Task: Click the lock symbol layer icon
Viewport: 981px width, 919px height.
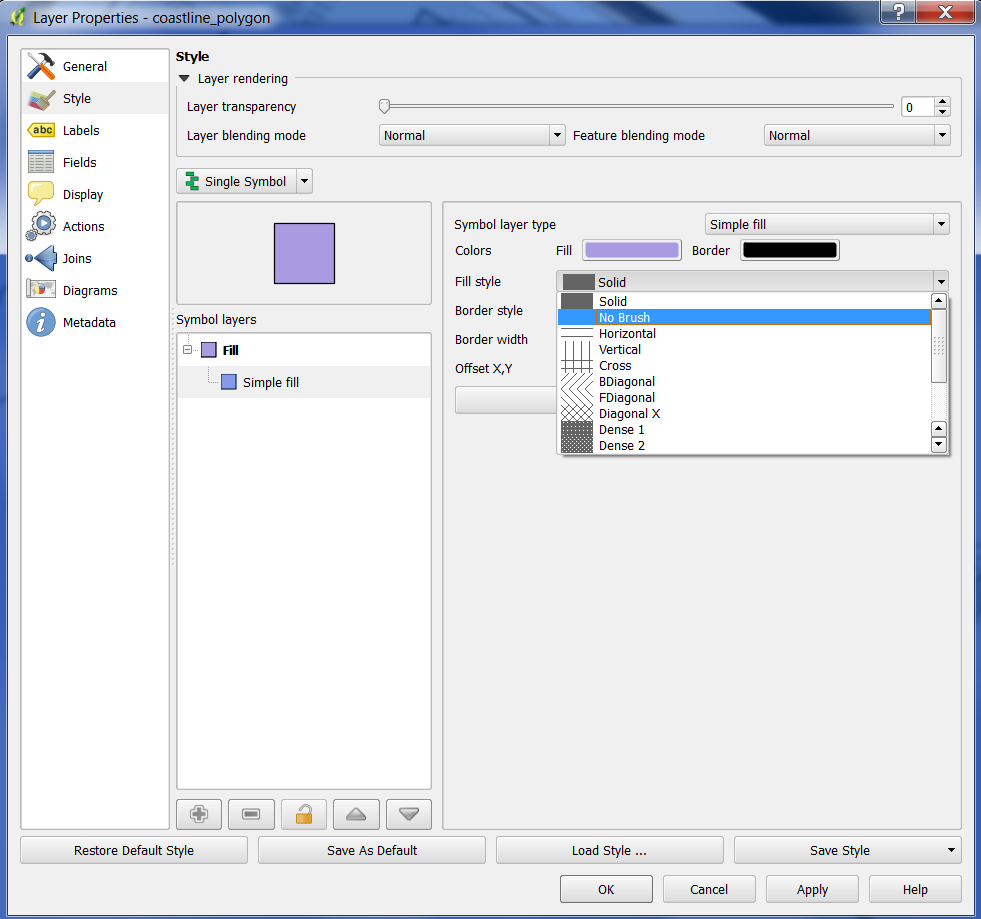Action: click(303, 814)
